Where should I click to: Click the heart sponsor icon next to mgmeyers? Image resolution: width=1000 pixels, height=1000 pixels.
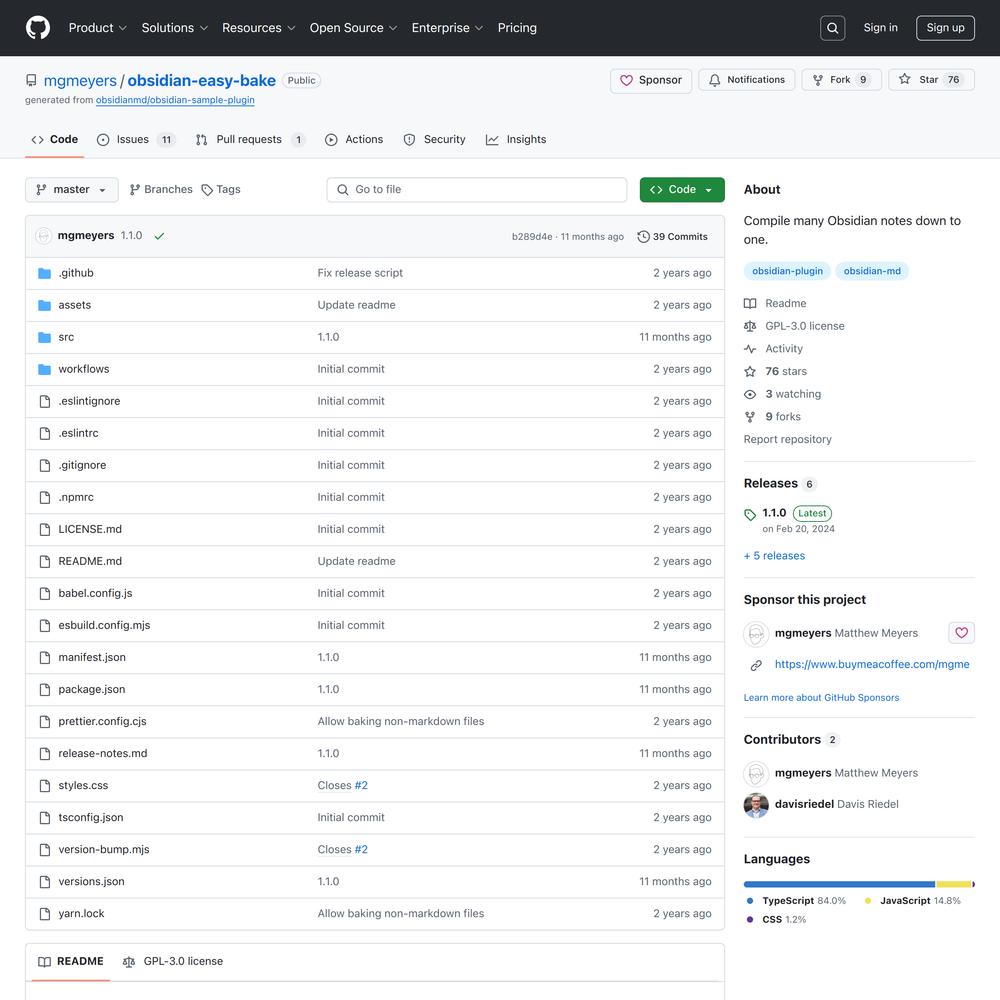(x=961, y=633)
